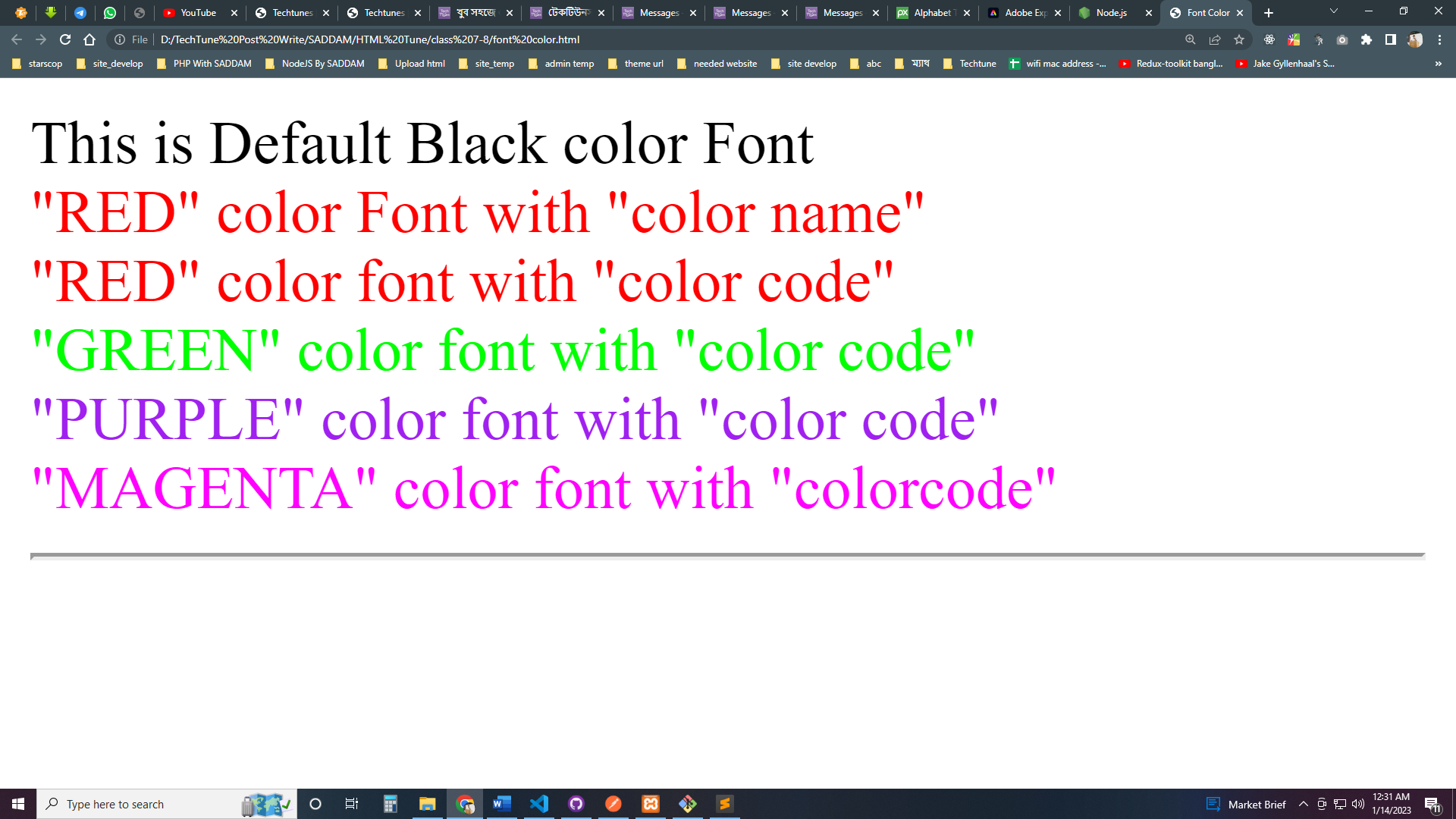Screen dimensions: 1456x819
Task: Show hidden bookmarks with the double chevron
Action: (x=1438, y=64)
